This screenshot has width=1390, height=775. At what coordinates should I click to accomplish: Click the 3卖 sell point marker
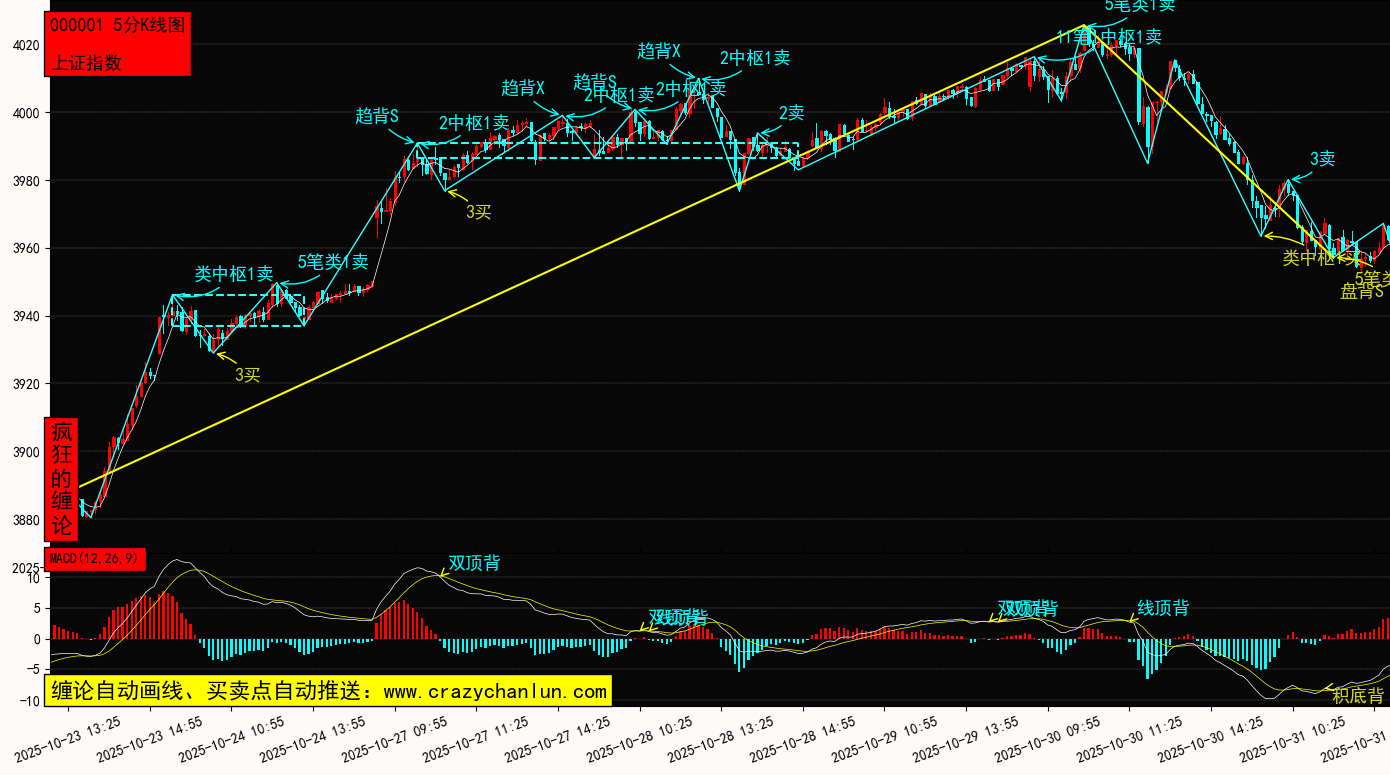[x=1322, y=159]
